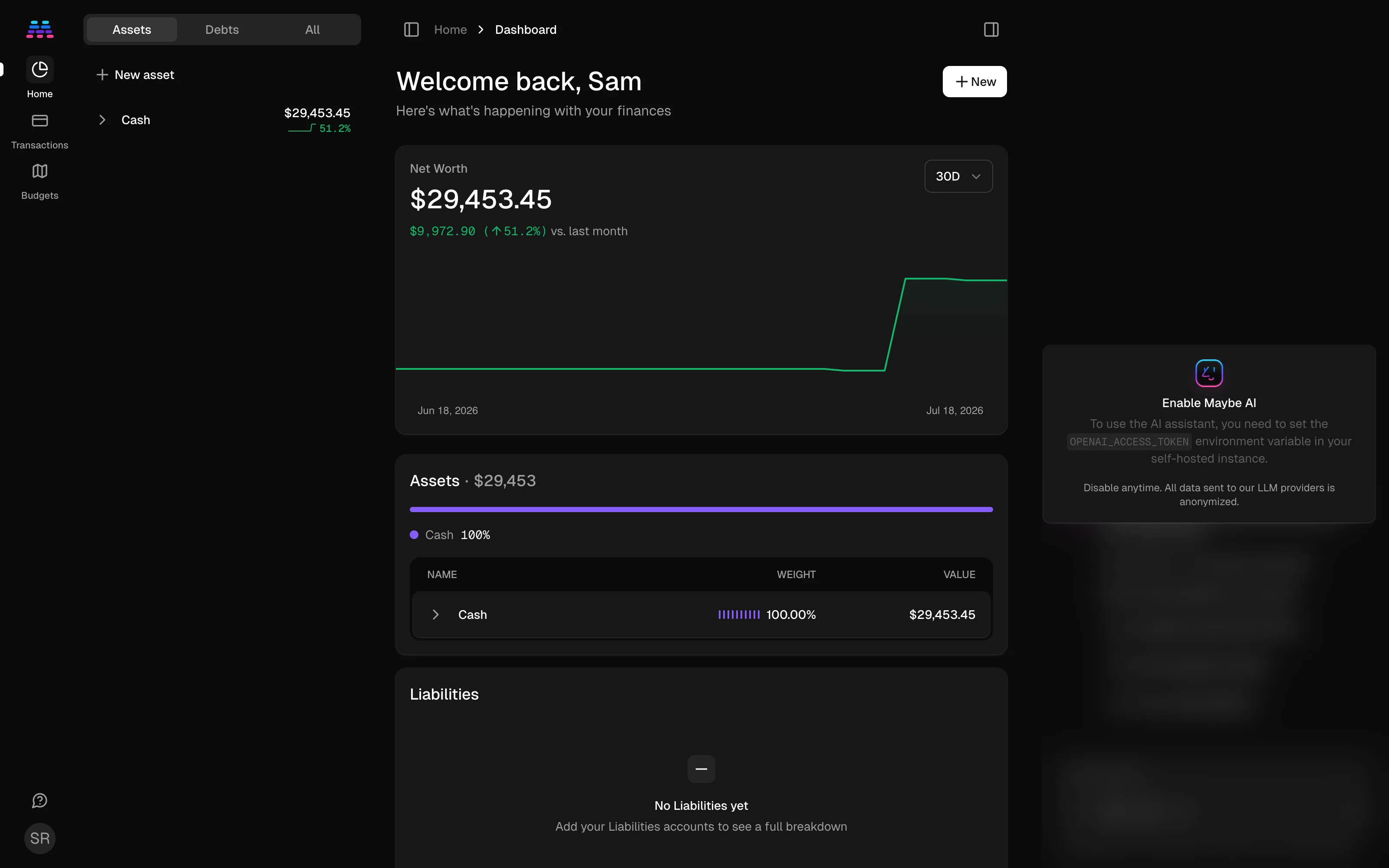Viewport: 1389px width, 868px height.
Task: Click the Home label in sidebar
Action: [x=39, y=94]
